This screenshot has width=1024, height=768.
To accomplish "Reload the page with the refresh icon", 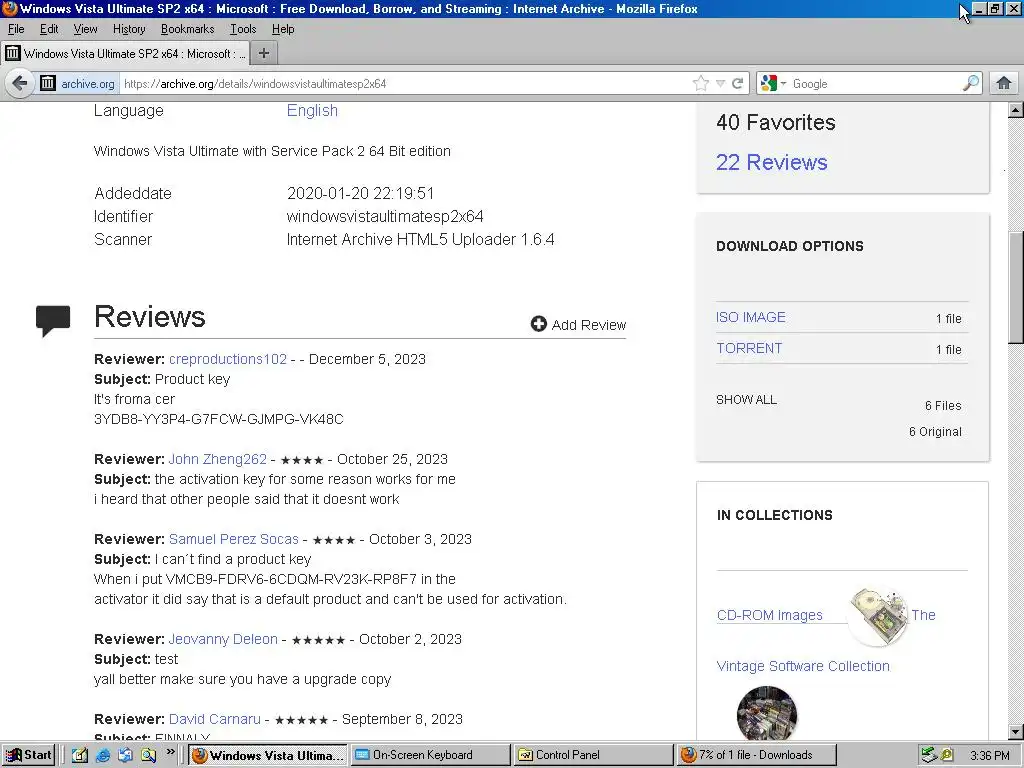I will click(738, 84).
